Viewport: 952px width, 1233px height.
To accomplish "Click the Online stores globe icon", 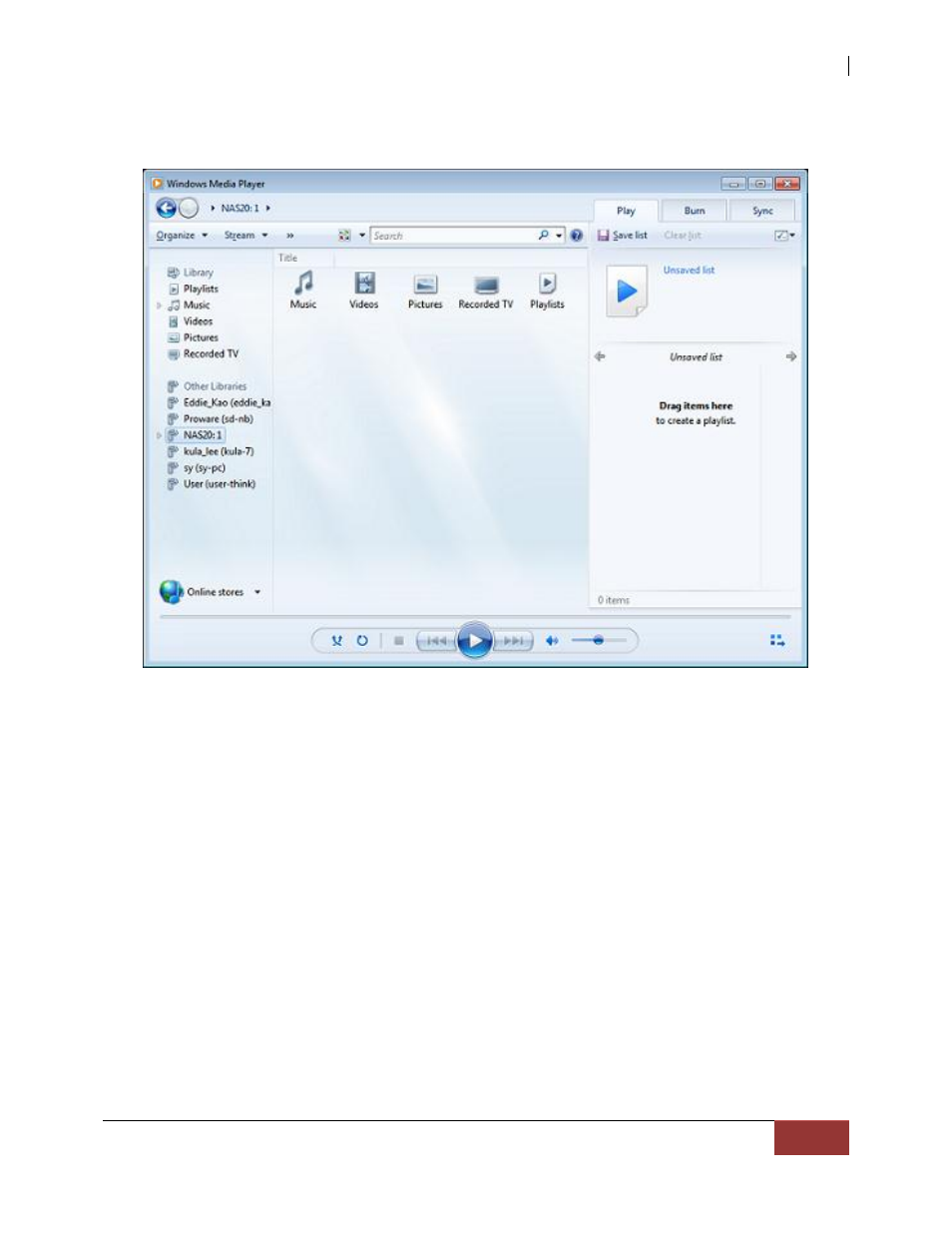I will click(x=171, y=592).
